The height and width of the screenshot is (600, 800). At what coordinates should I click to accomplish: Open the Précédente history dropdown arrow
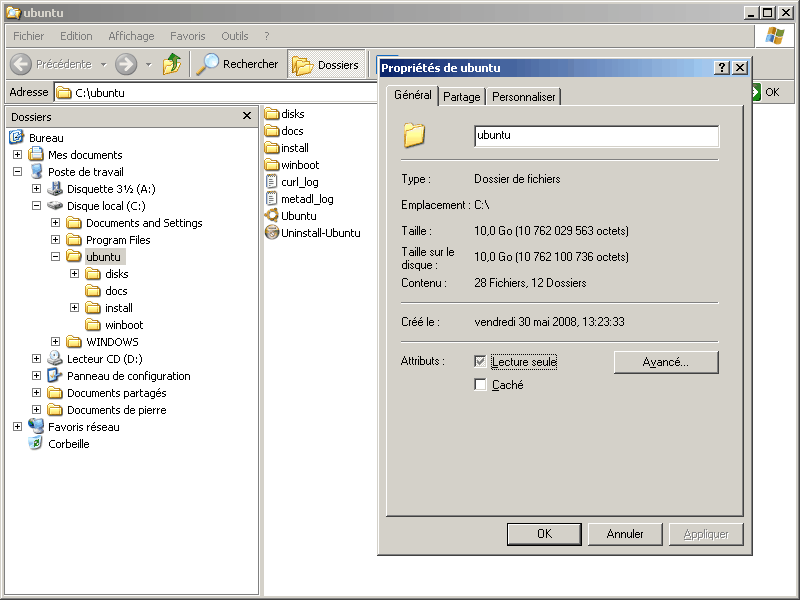click(x=103, y=65)
